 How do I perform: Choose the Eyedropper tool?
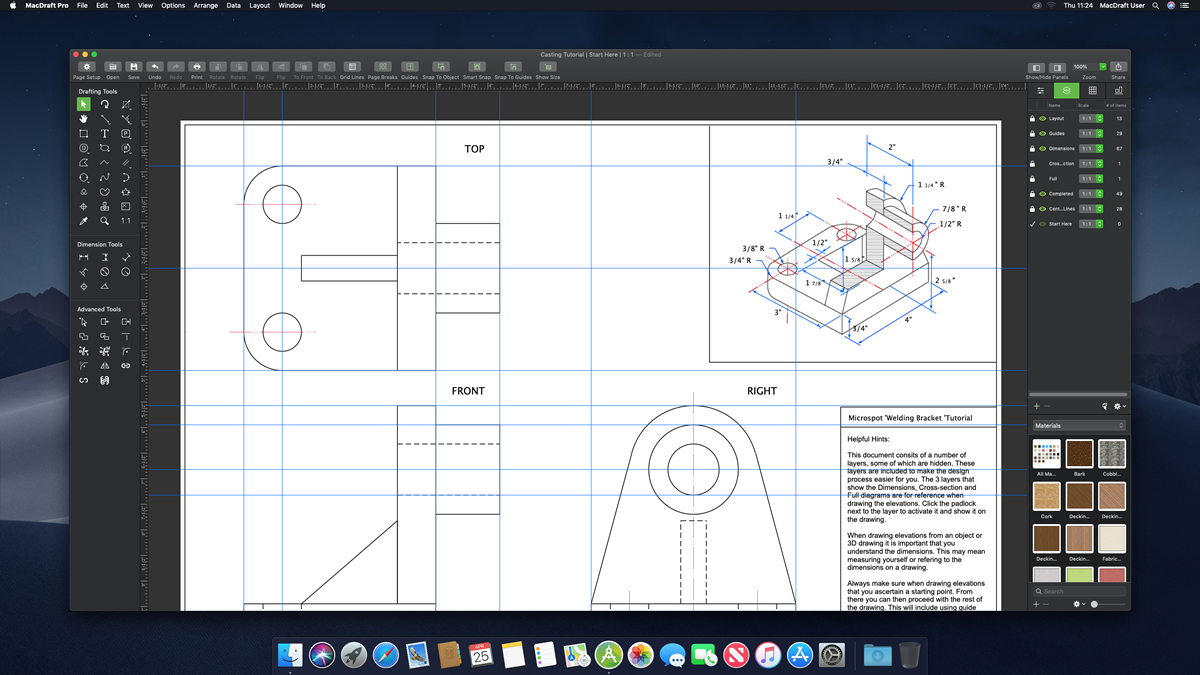point(84,221)
